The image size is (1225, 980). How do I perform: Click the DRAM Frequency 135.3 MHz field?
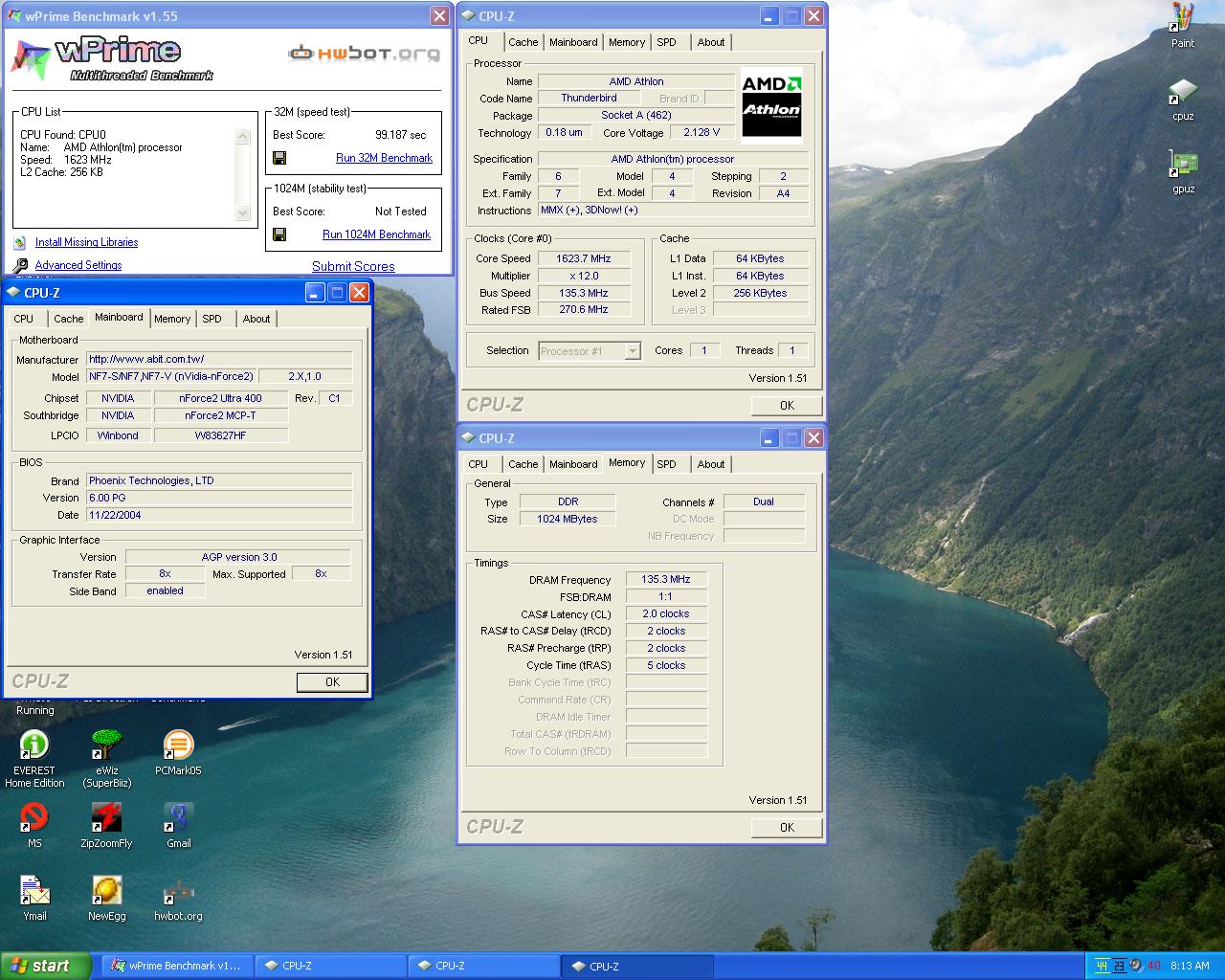pos(666,580)
